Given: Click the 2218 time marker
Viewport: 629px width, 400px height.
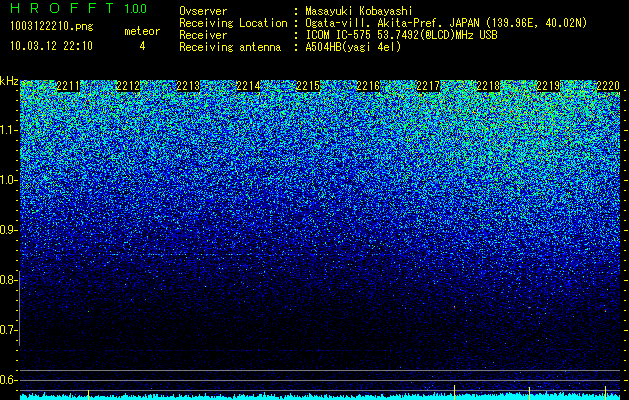Looking at the screenshot, I should [488, 86].
